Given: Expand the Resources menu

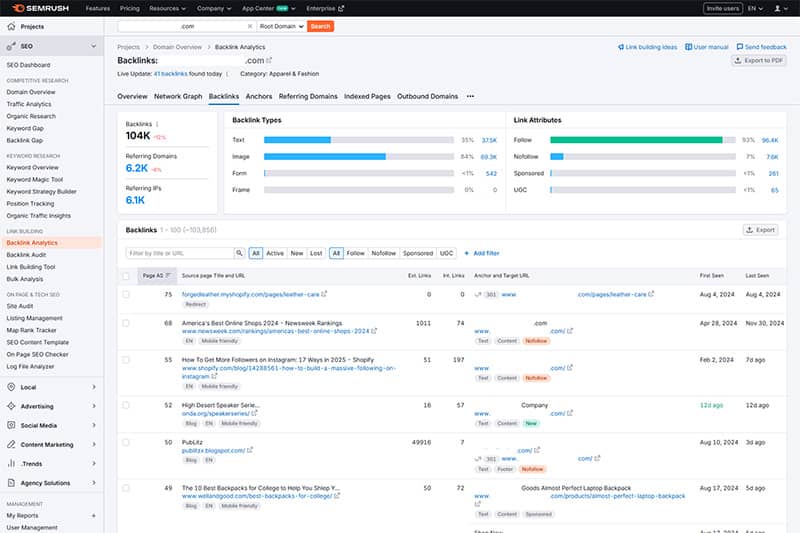Looking at the screenshot, I should point(167,8).
